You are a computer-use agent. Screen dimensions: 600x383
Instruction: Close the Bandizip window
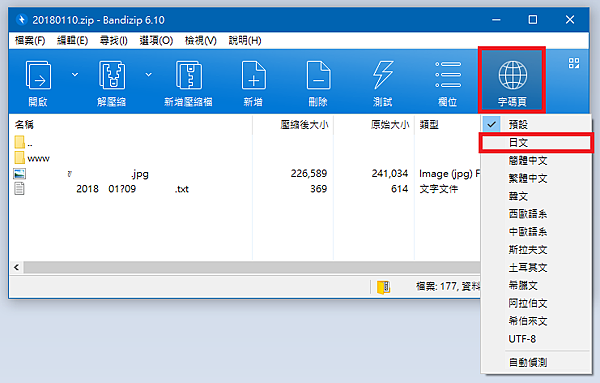coord(570,20)
